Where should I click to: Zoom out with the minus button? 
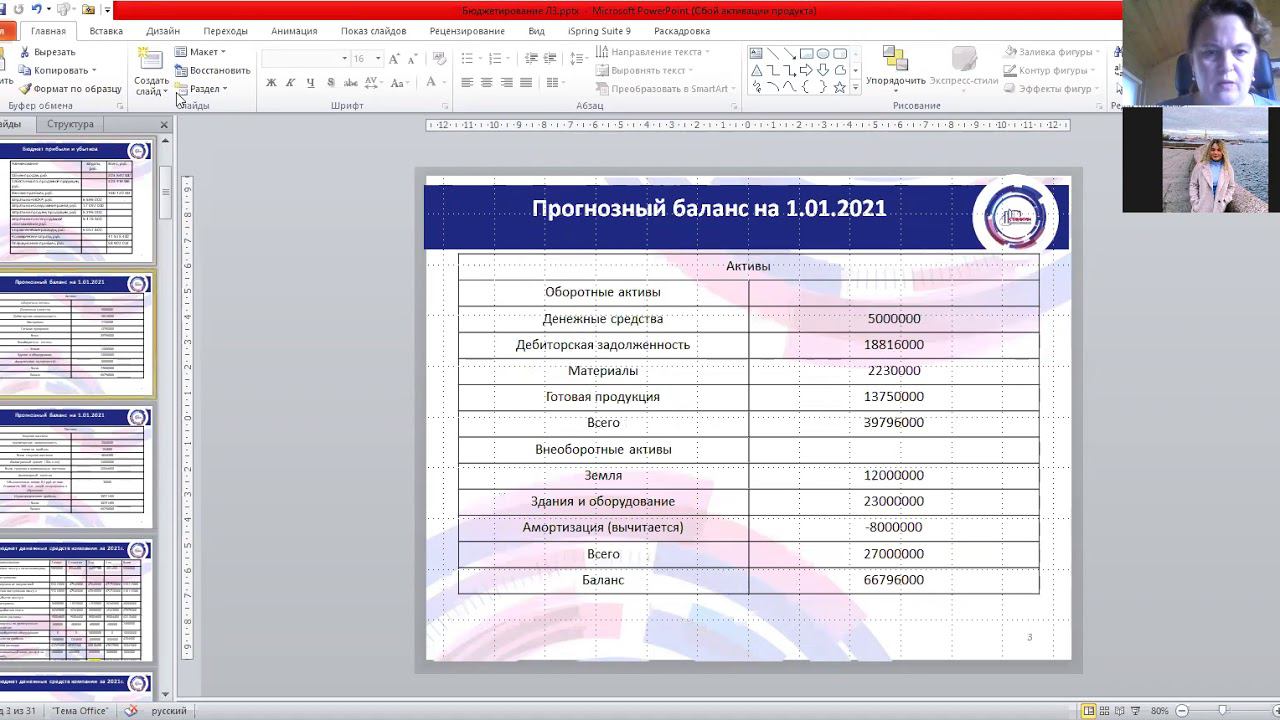[x=1181, y=711]
